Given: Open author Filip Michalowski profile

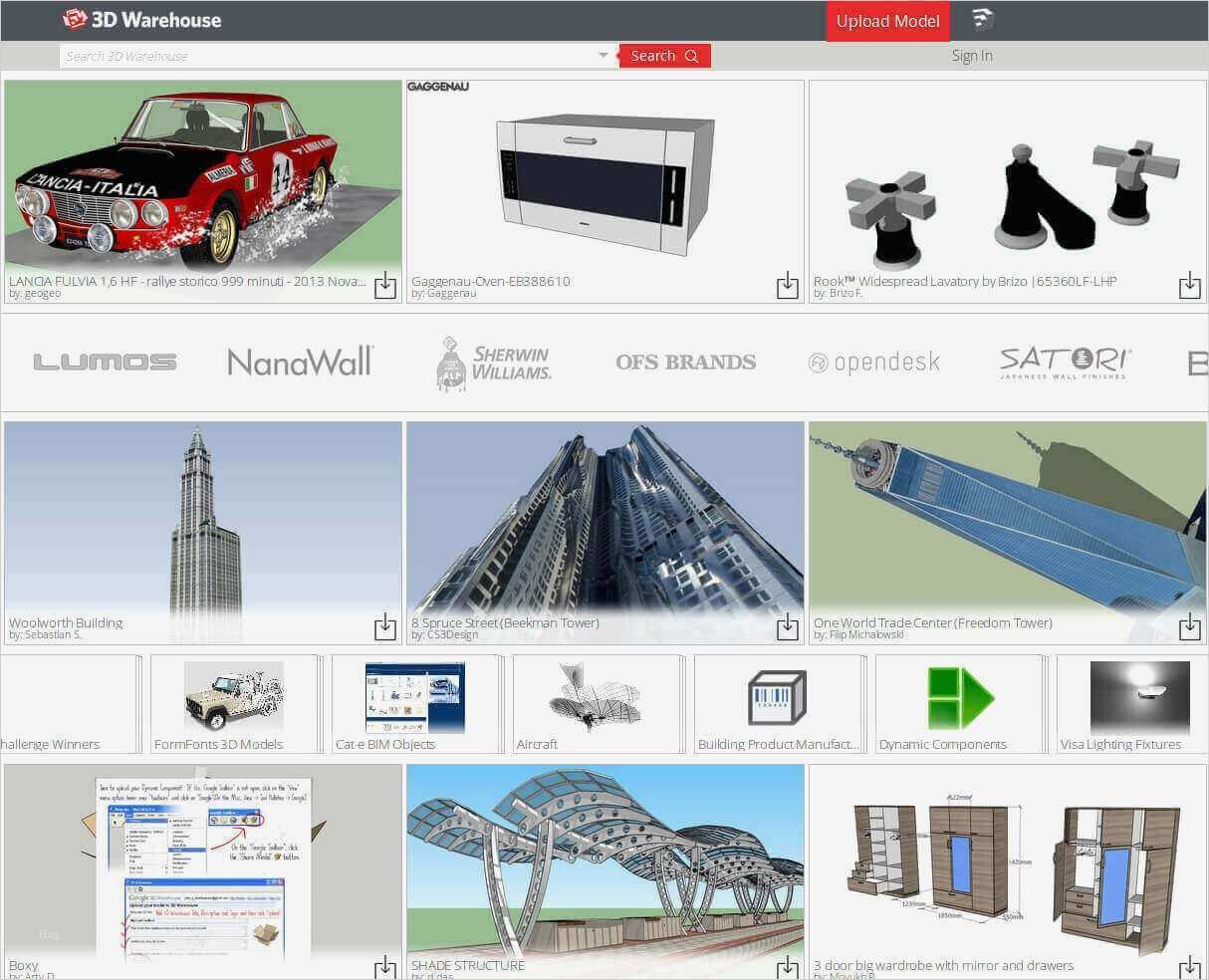Looking at the screenshot, I should click(x=866, y=634).
